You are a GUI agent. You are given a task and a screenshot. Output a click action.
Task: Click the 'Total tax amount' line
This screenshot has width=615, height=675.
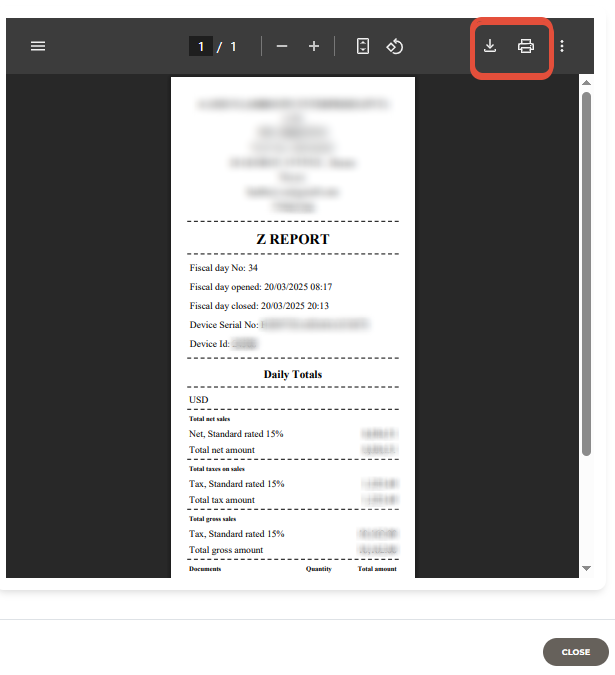pyautogui.click(x=222, y=500)
